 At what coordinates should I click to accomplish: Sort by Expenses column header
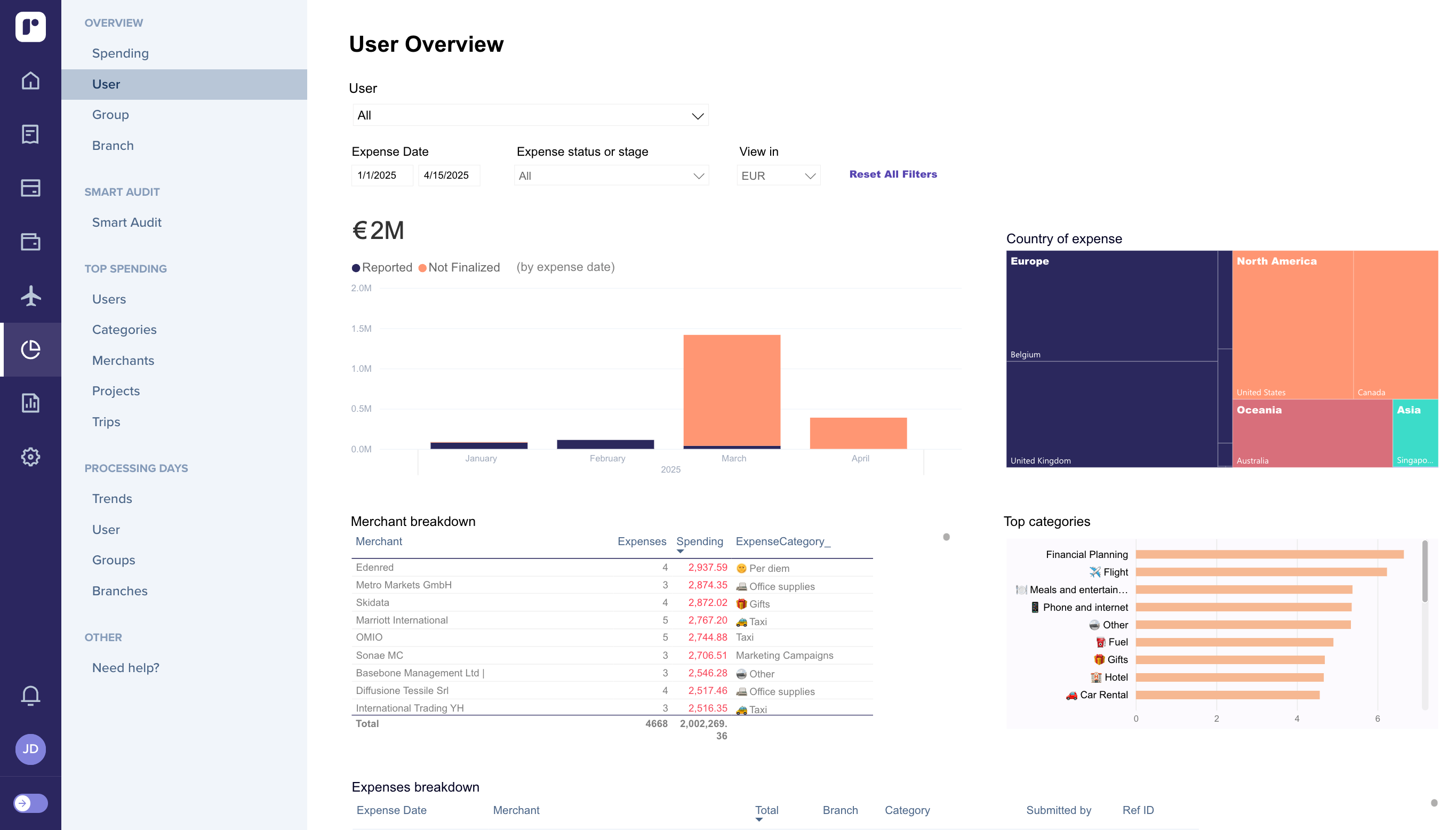tap(642, 541)
